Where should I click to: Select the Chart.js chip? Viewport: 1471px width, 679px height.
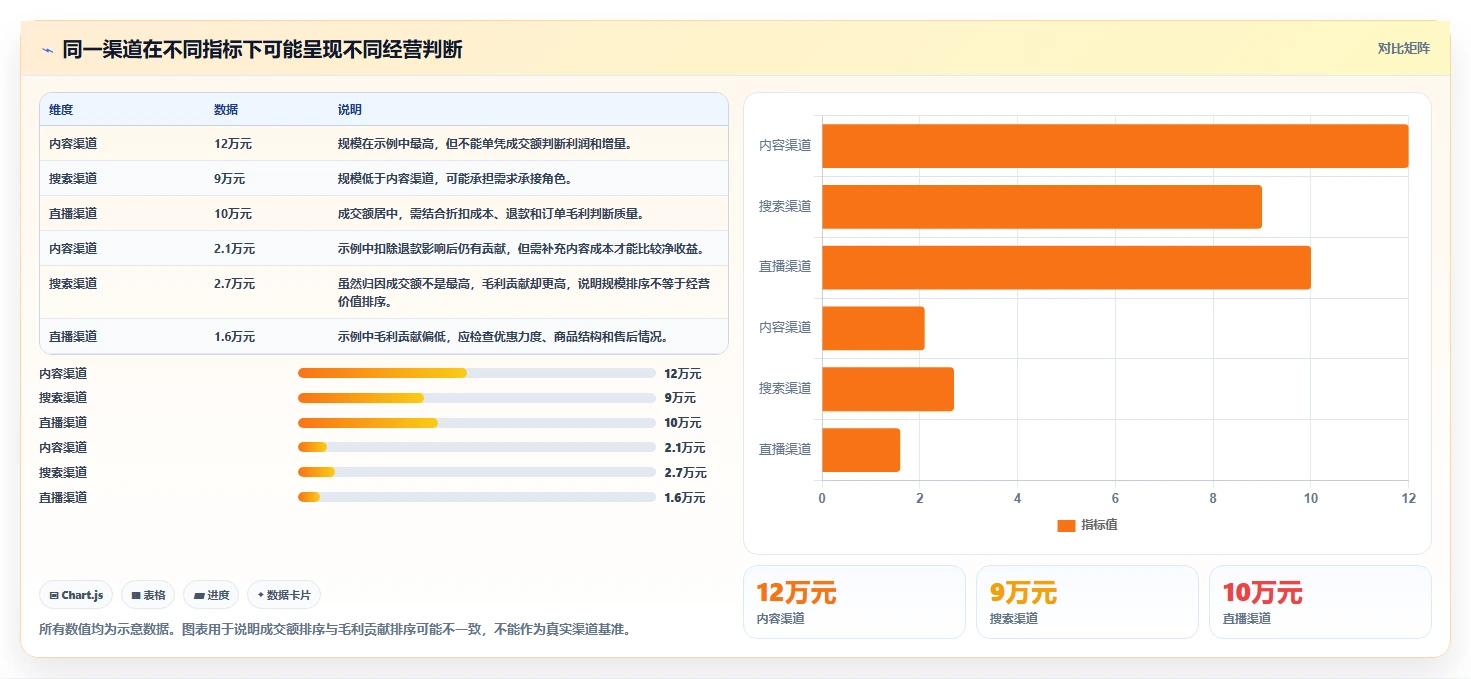77,595
